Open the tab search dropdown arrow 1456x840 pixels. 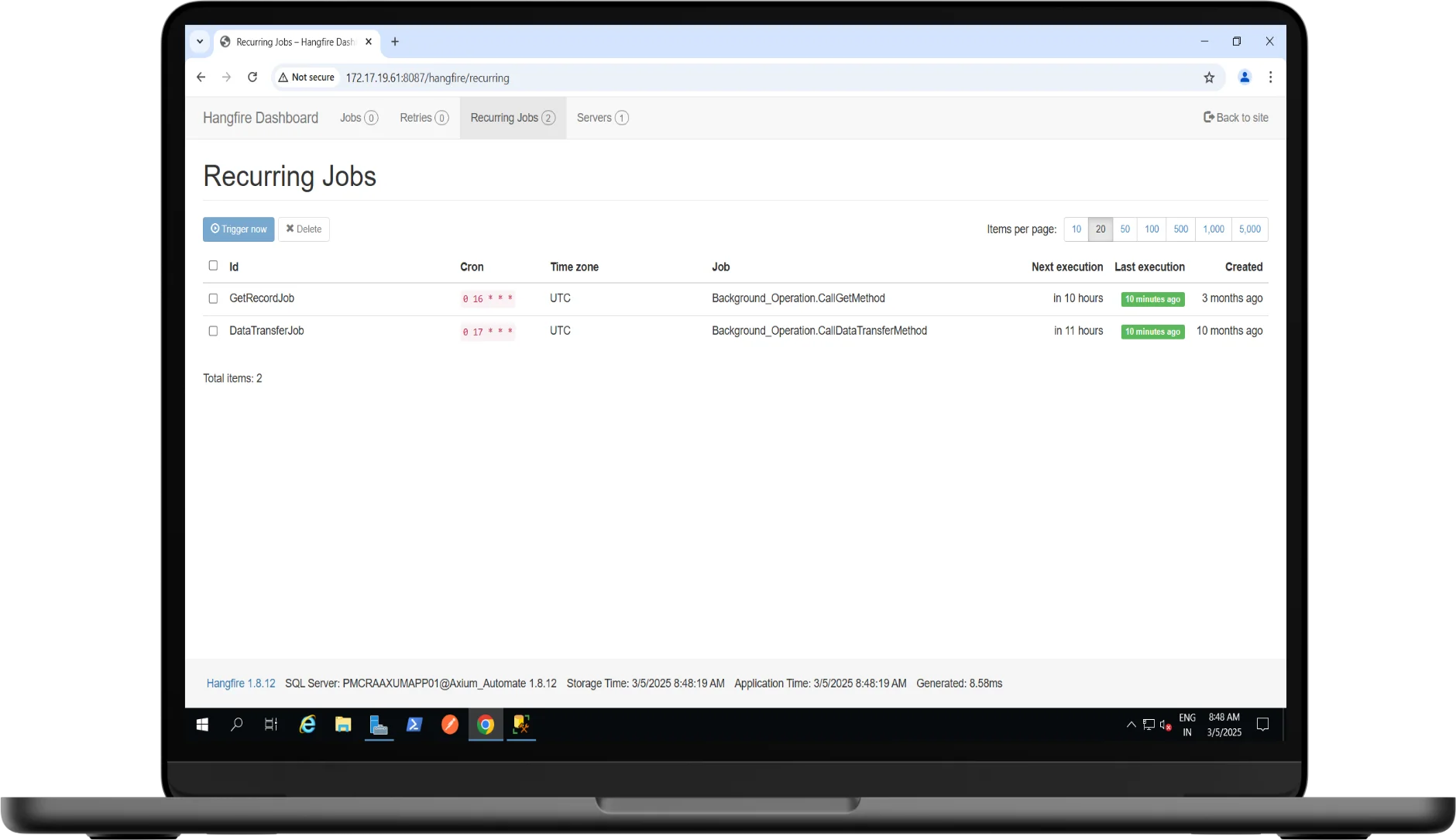[x=200, y=42]
